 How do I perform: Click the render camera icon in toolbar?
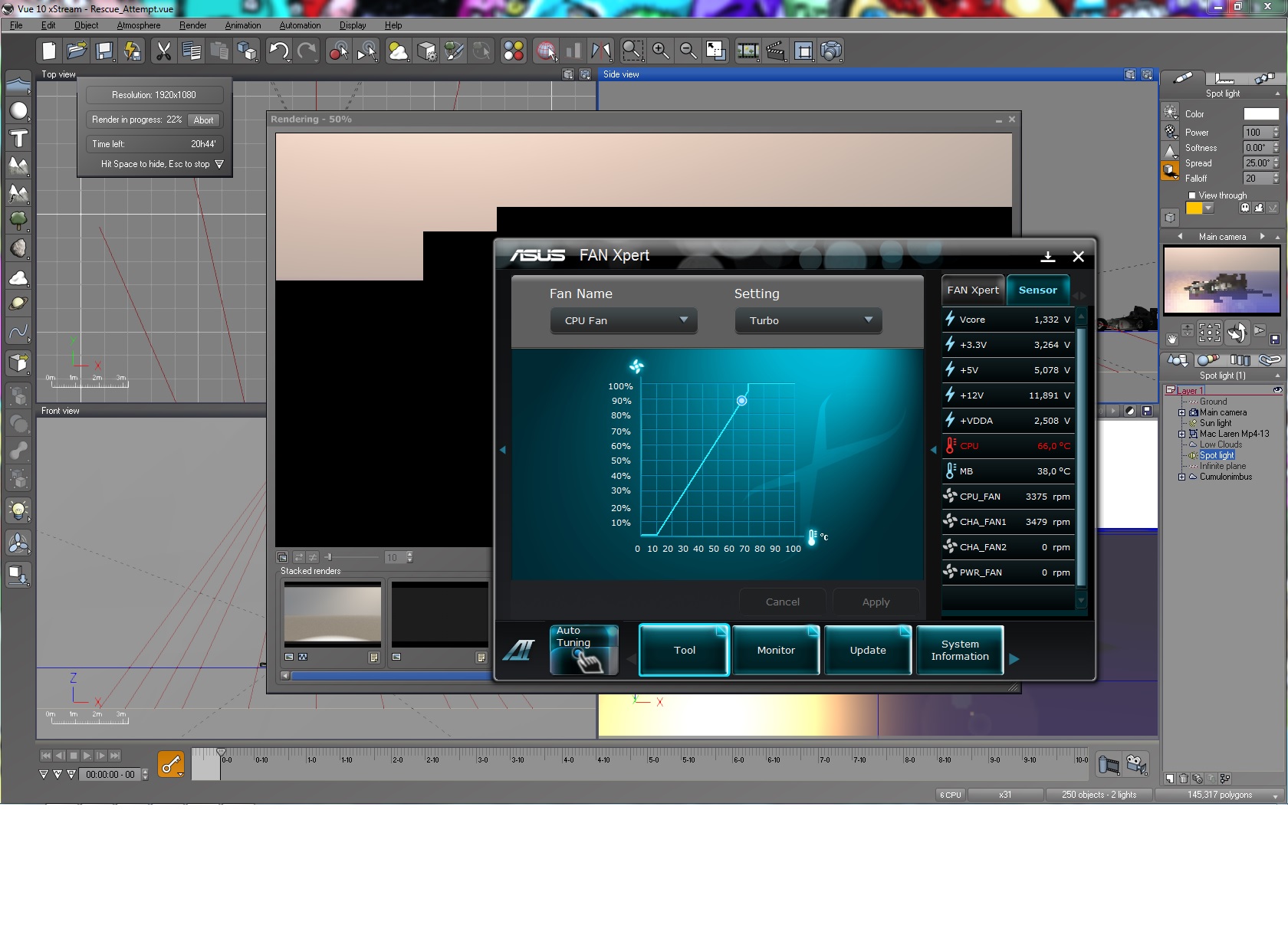pos(831,51)
